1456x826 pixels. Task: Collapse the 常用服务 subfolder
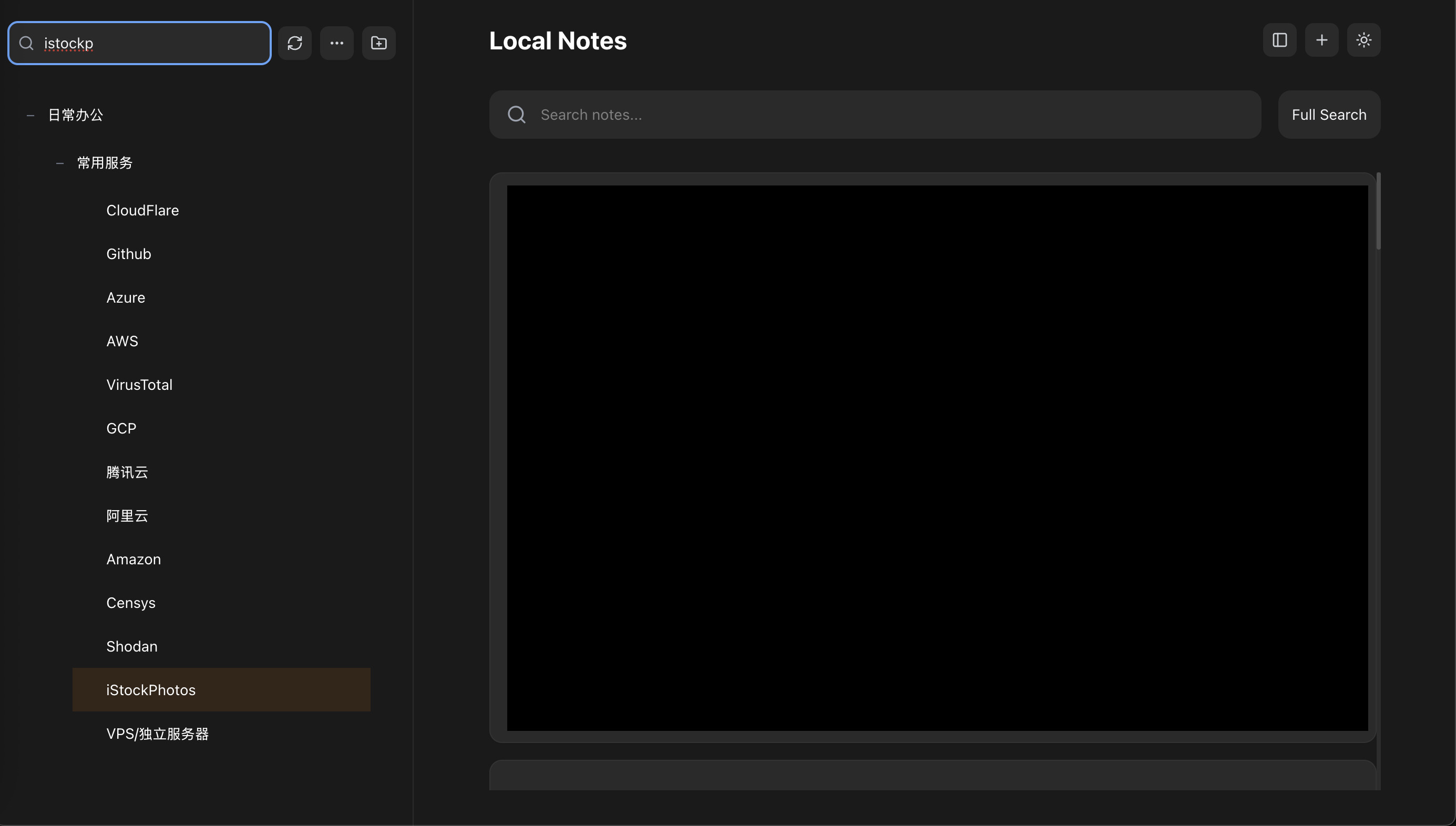(x=60, y=163)
